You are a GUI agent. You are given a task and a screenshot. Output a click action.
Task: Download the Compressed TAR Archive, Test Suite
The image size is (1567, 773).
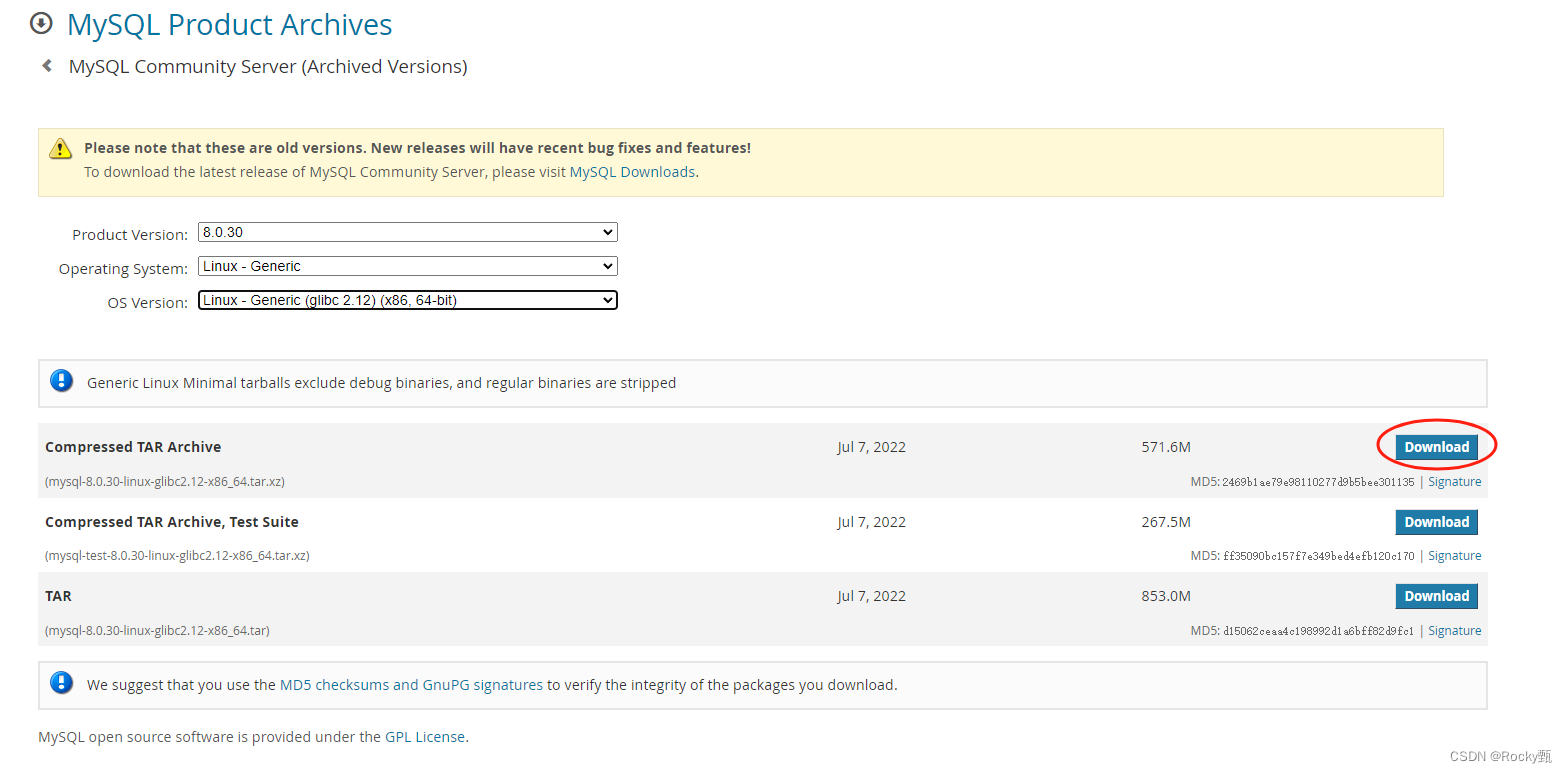coord(1436,522)
